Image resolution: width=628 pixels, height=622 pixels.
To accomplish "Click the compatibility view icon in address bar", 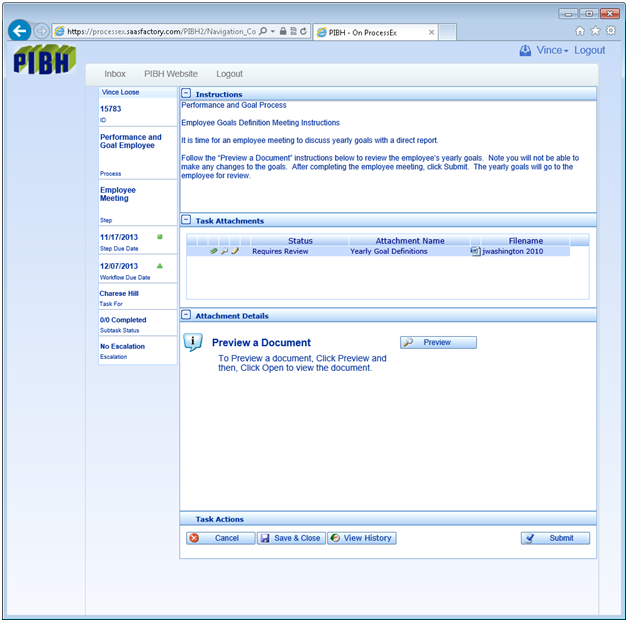I will pos(293,31).
